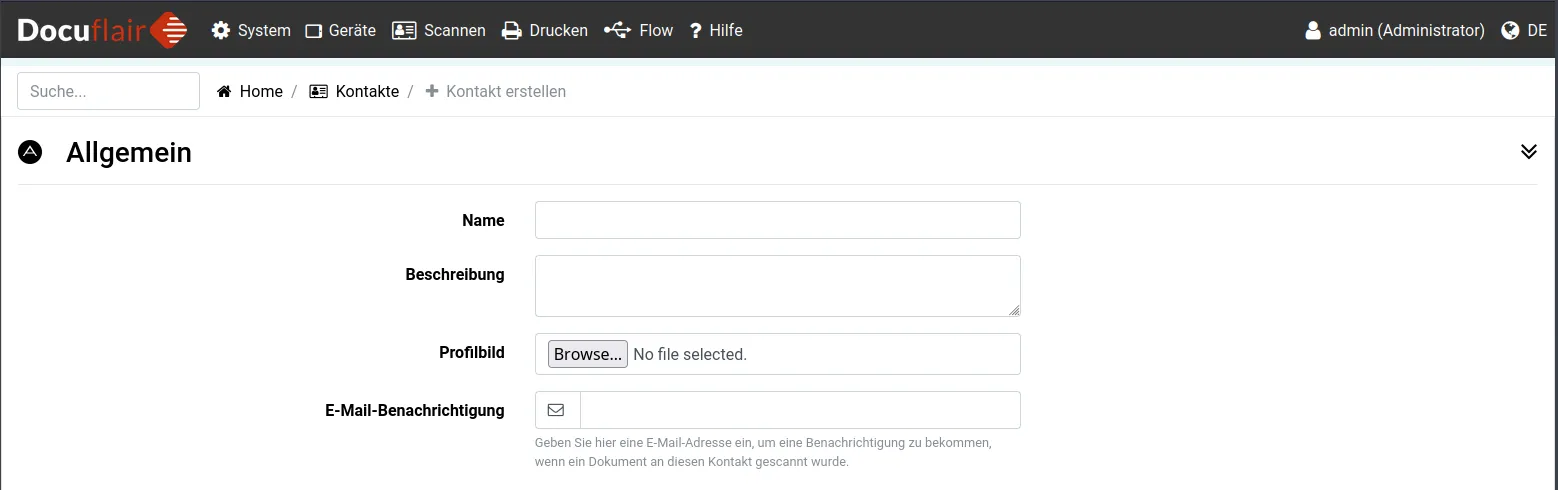Image resolution: width=1558 pixels, height=490 pixels.
Task: Click the envelope icon beside email field
Action: 556,410
